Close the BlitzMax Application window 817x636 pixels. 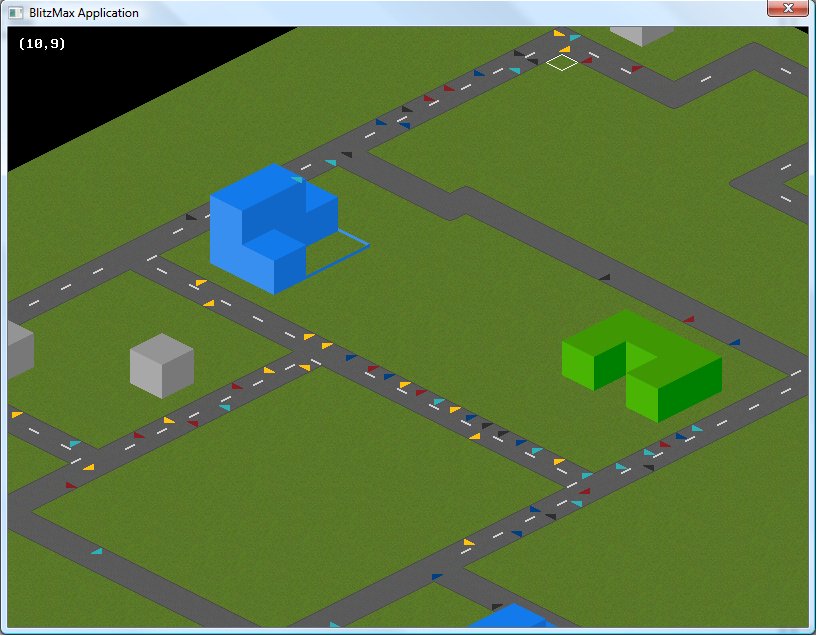(x=788, y=8)
